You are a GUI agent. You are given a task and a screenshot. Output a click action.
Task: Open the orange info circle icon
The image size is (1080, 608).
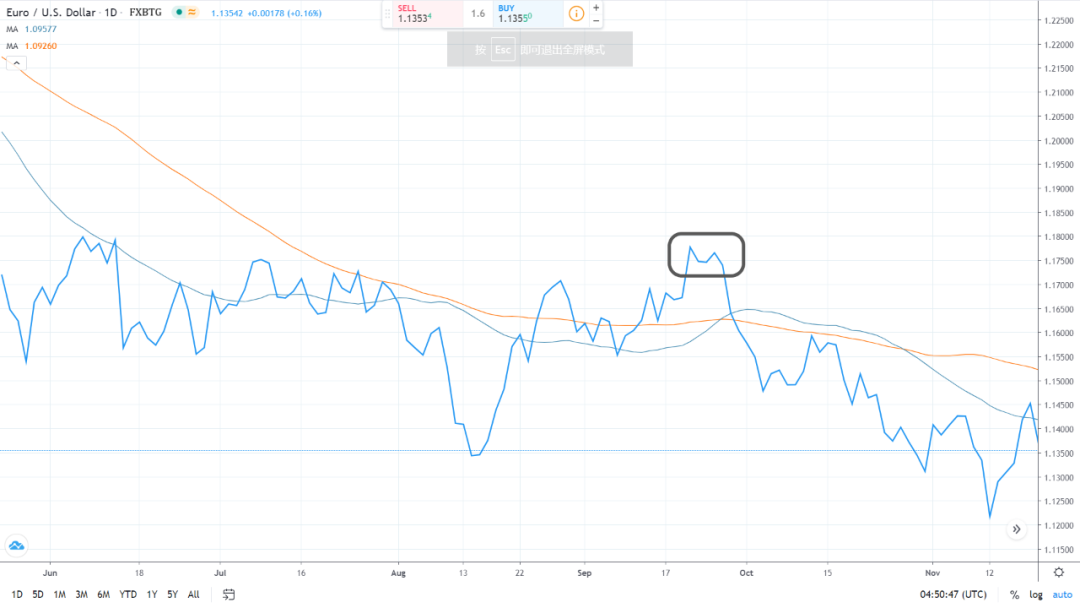coord(577,14)
